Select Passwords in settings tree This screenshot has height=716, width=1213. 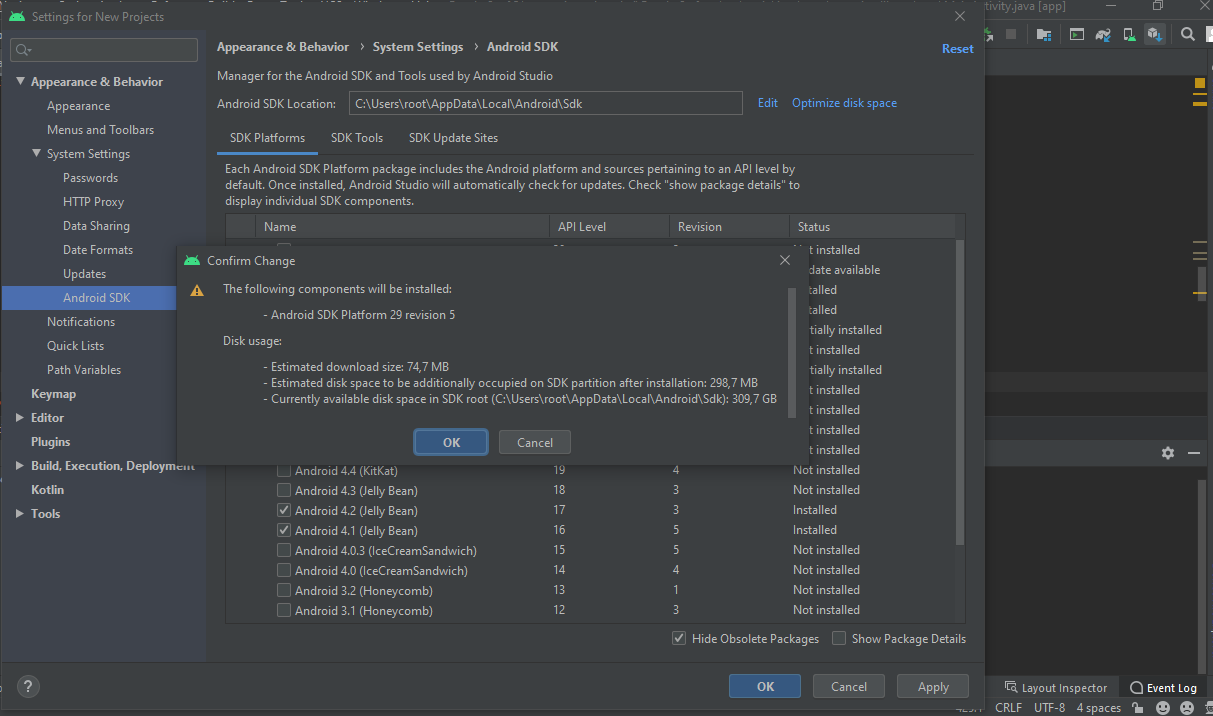90,178
